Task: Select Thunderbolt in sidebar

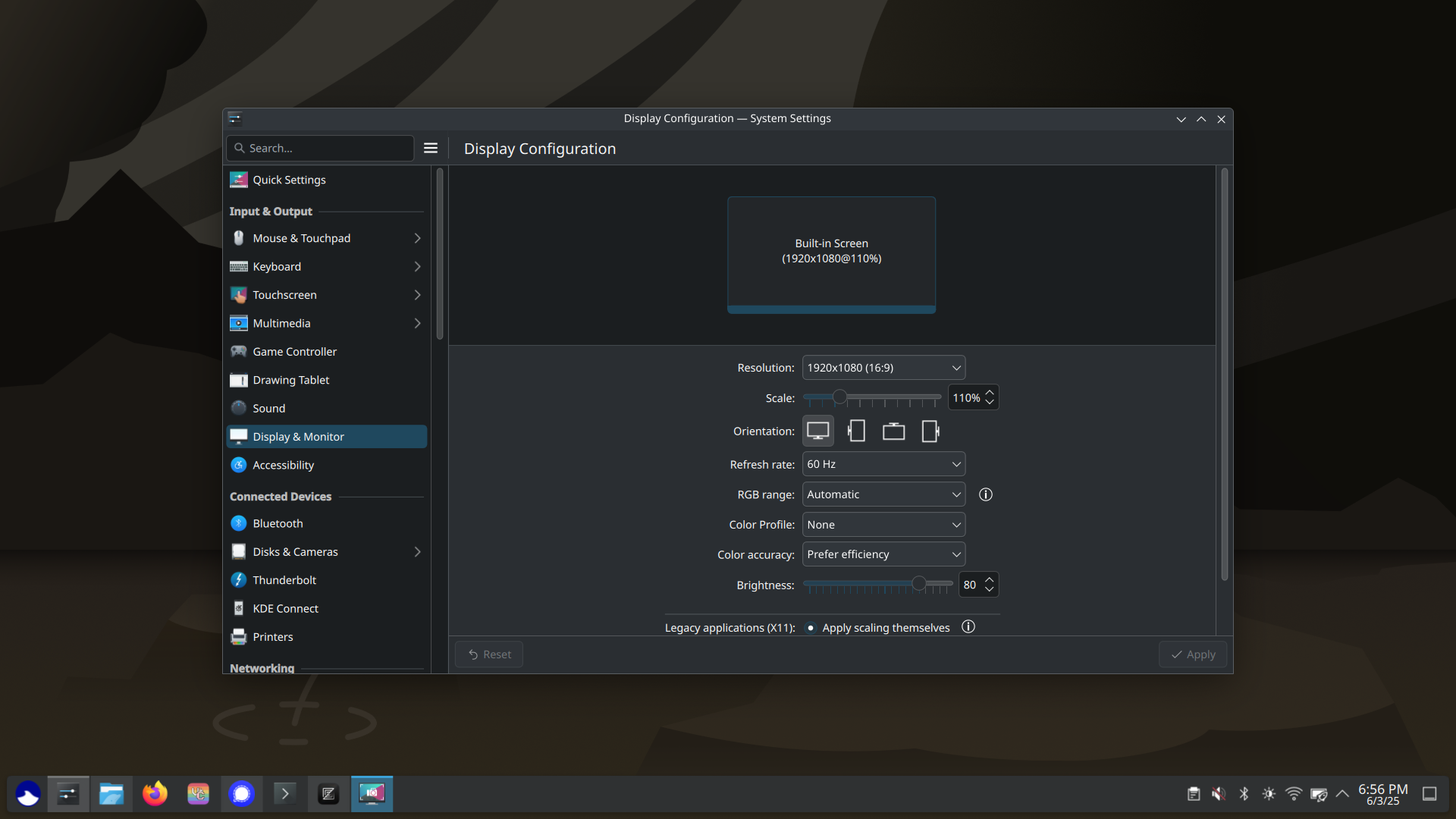Action: (x=326, y=580)
